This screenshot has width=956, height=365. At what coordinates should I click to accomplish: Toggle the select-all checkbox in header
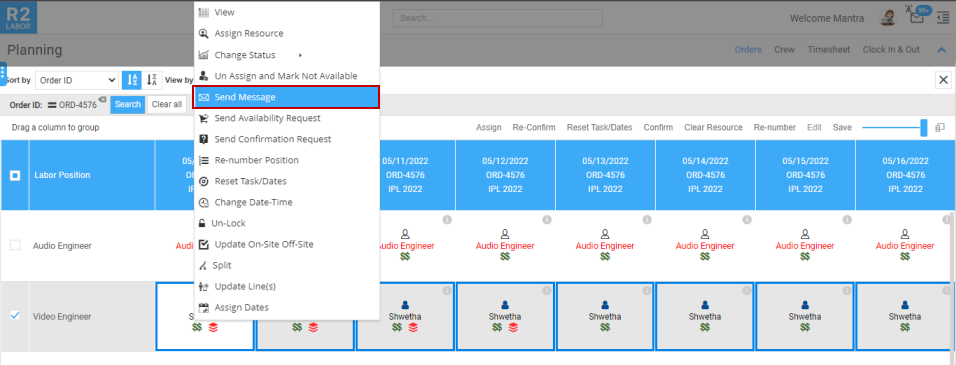tap(15, 175)
